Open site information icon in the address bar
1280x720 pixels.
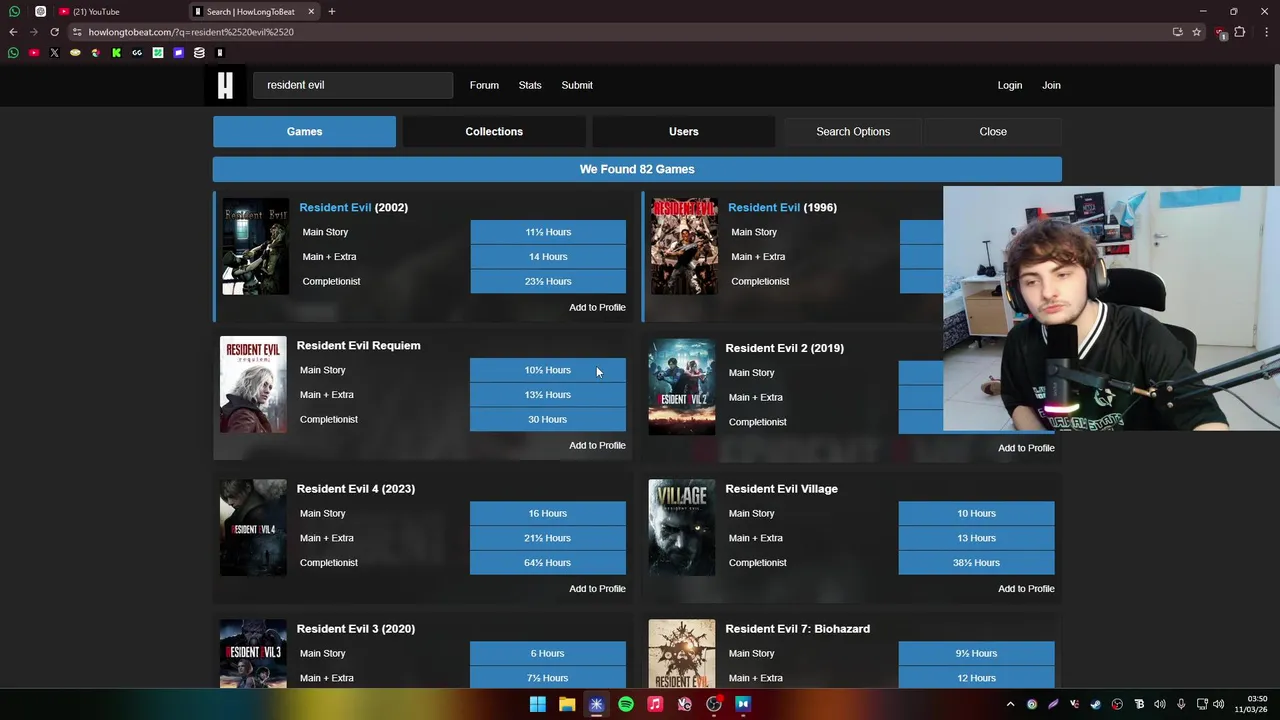click(77, 32)
